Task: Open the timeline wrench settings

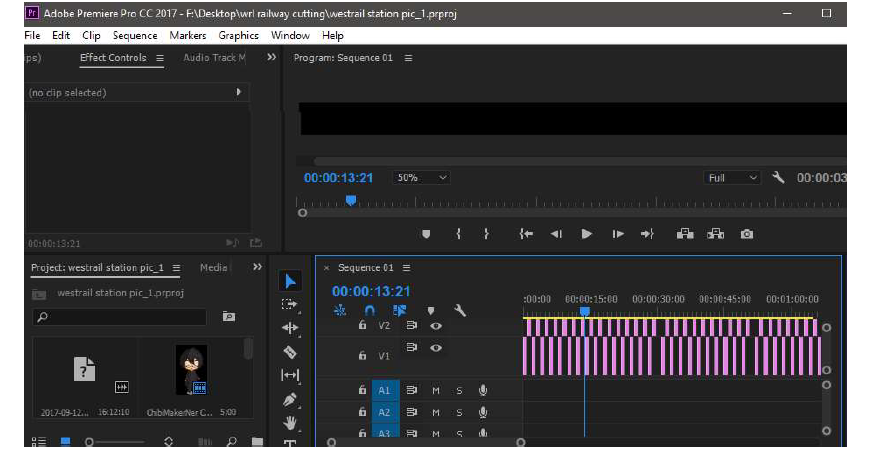Action: [460, 310]
